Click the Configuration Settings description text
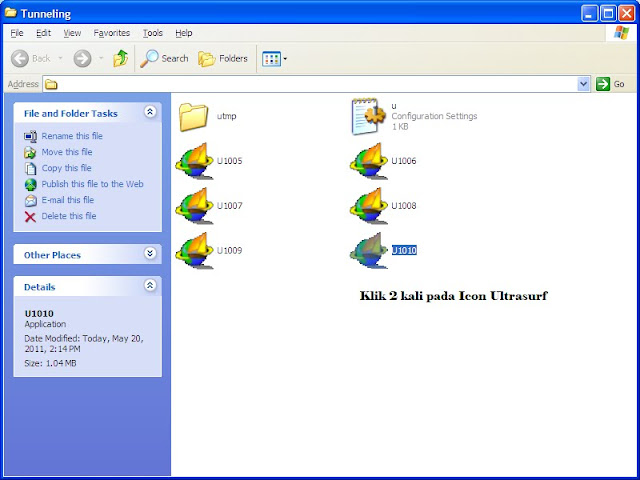This screenshot has width=640, height=480. 434,116
